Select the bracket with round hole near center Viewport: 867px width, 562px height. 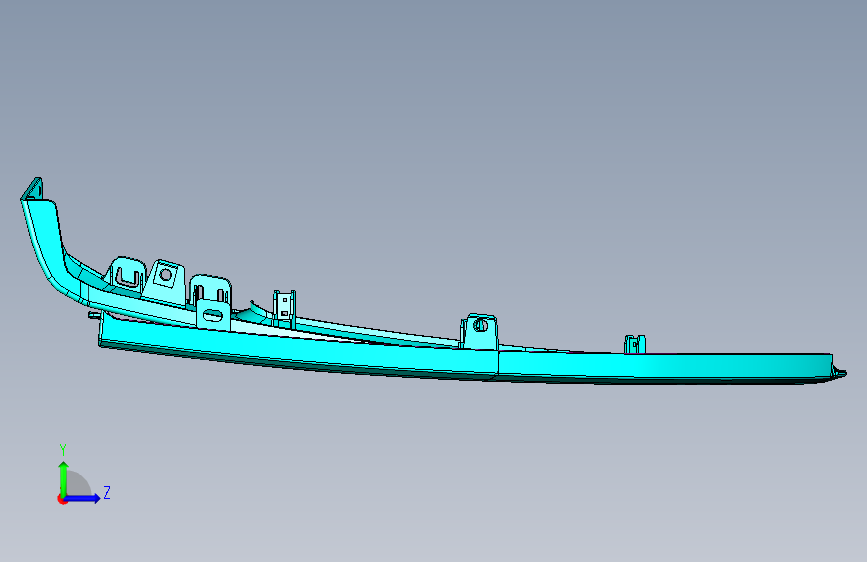479,331
